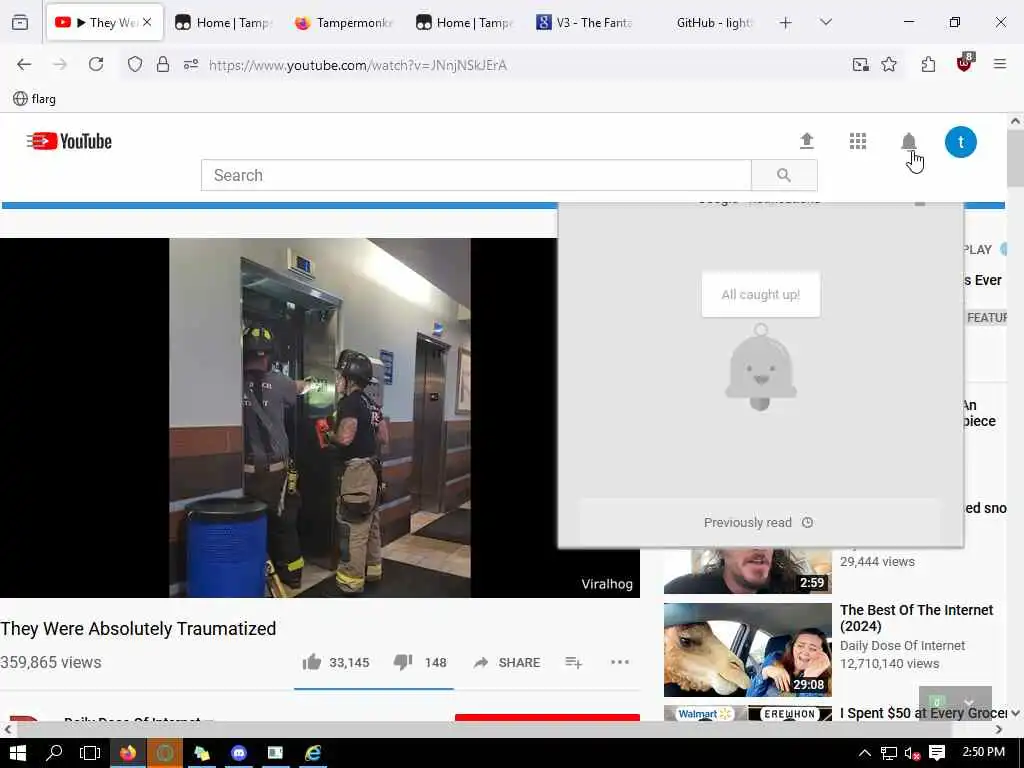Open Task View on the taskbar

(89, 753)
